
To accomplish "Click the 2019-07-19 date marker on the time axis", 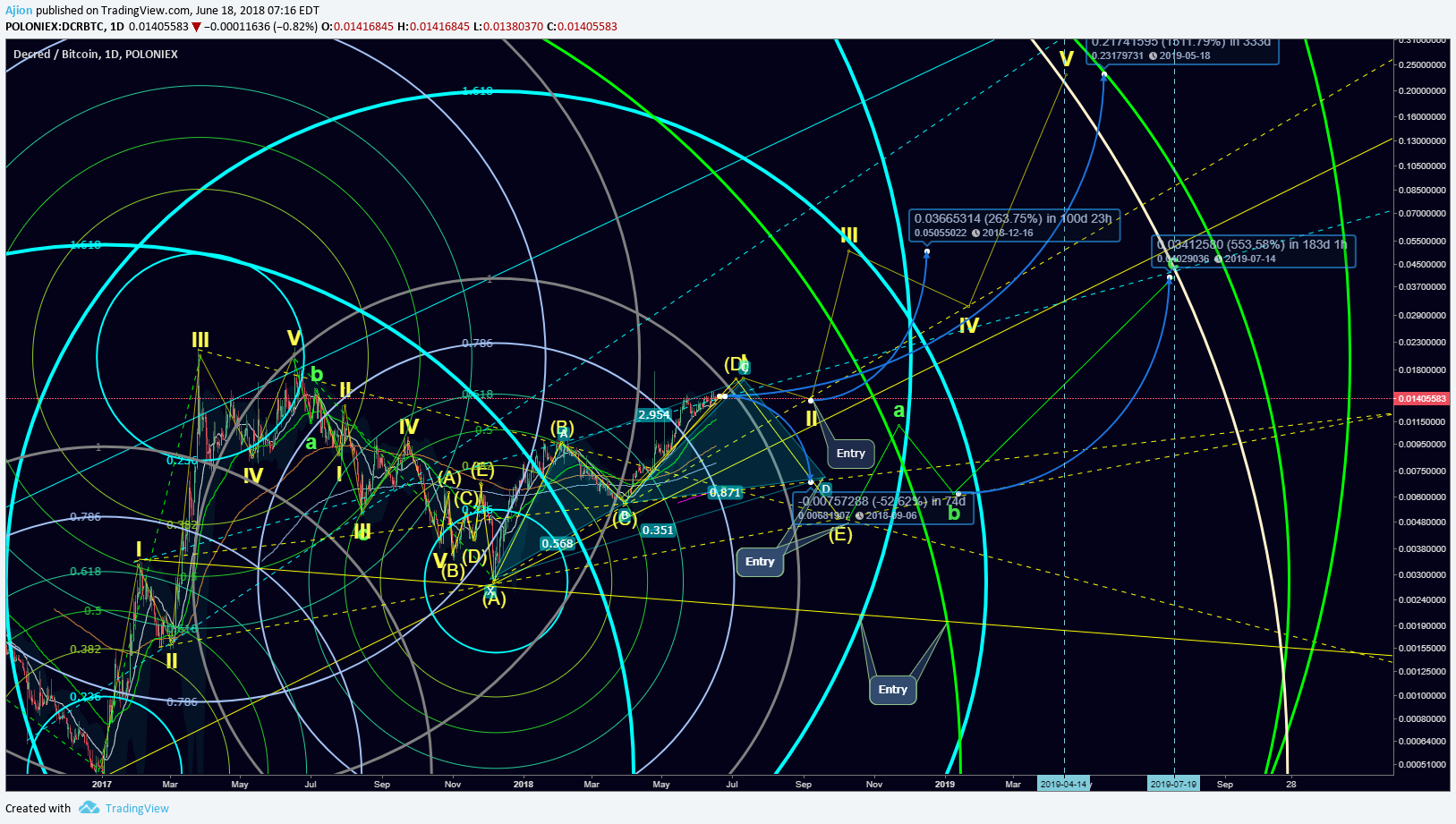I will pos(1173,785).
